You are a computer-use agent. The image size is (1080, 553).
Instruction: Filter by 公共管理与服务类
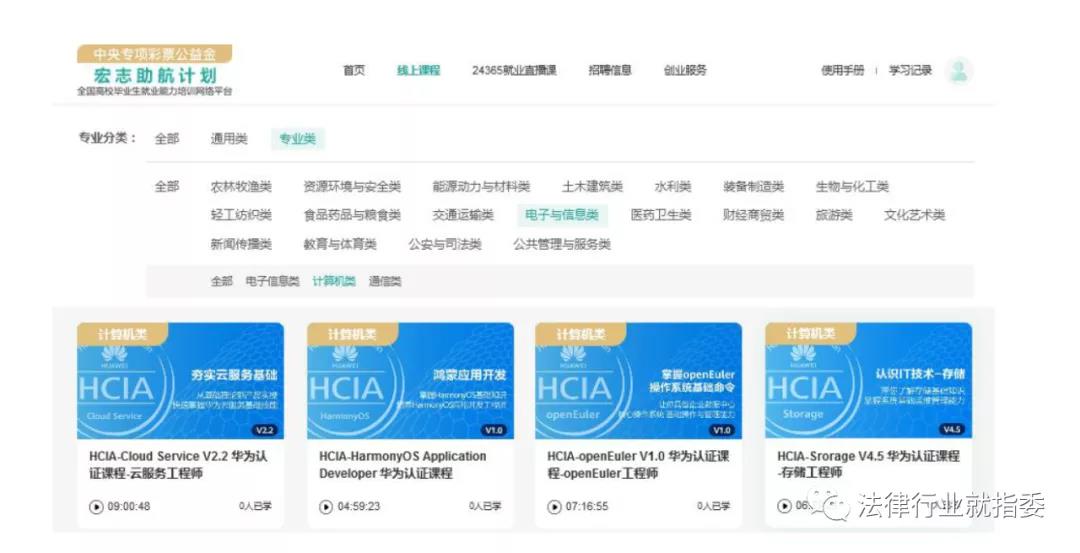point(561,244)
